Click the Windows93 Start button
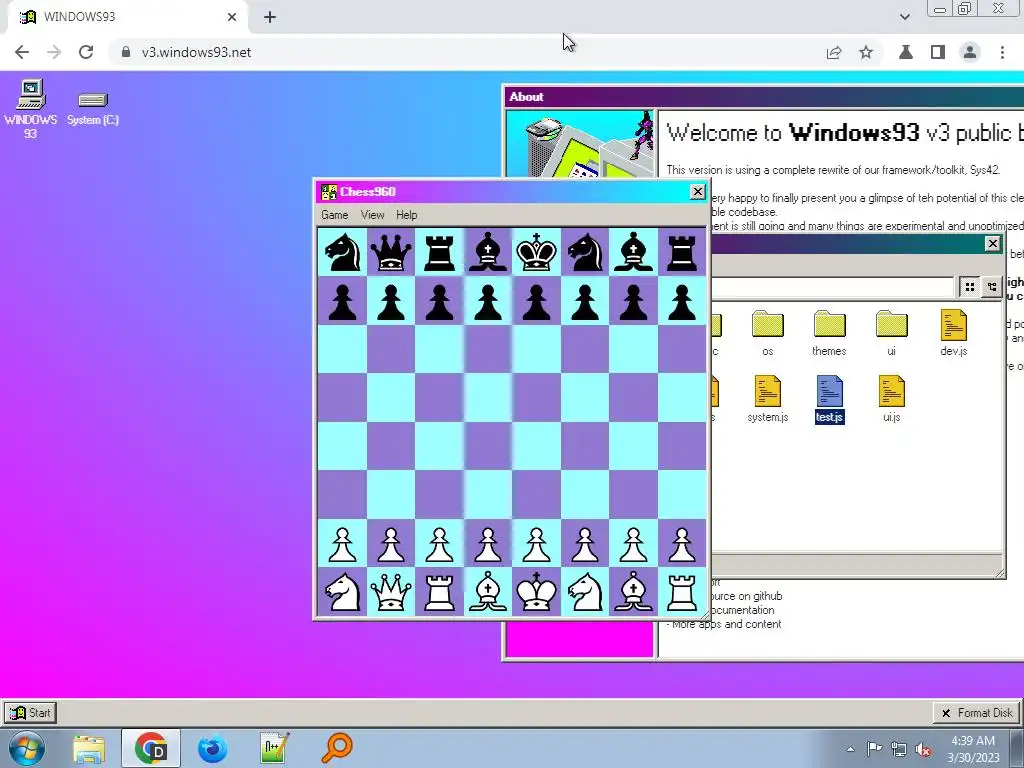The image size is (1024, 768). [30, 712]
